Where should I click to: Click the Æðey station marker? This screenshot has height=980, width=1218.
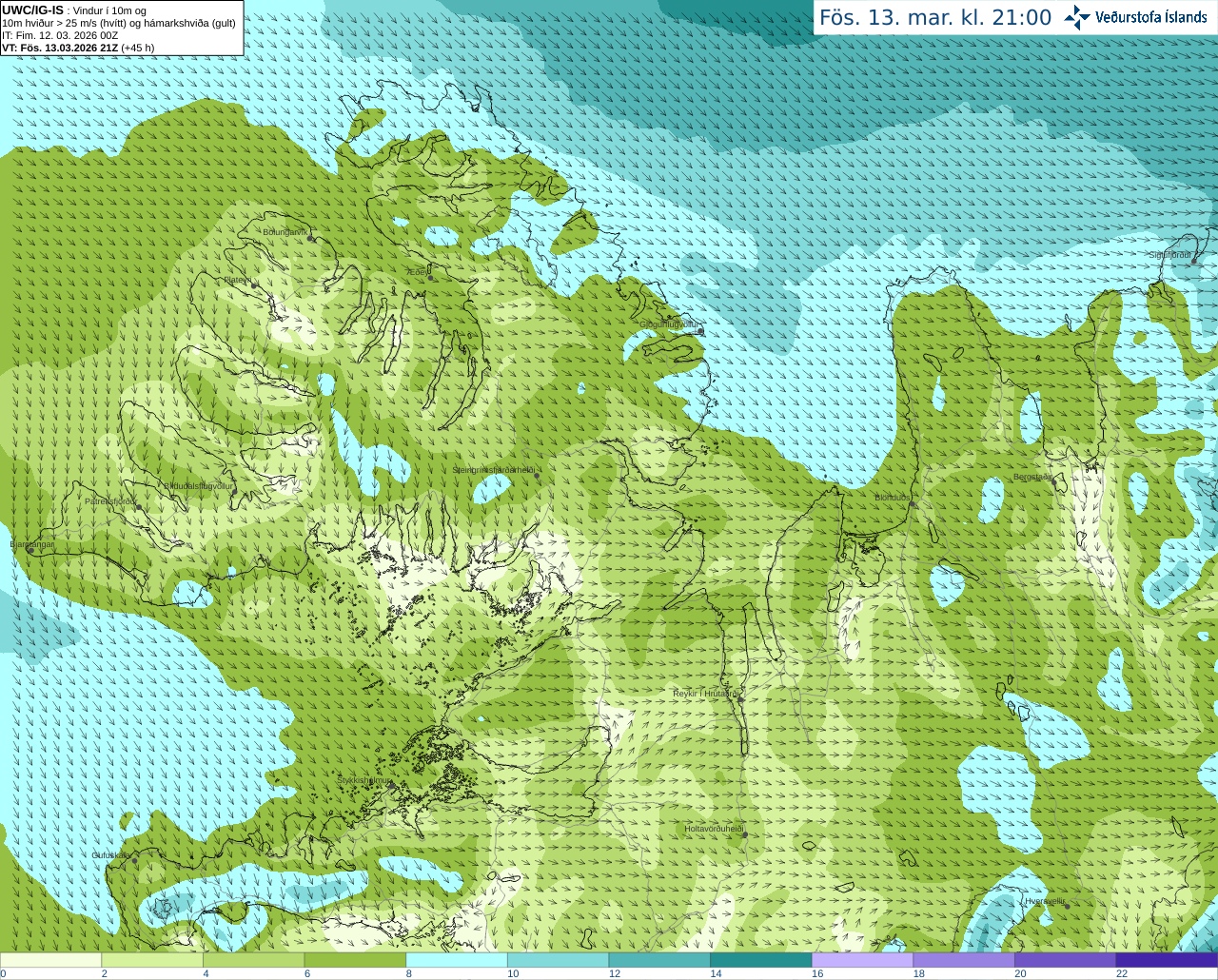[431, 278]
